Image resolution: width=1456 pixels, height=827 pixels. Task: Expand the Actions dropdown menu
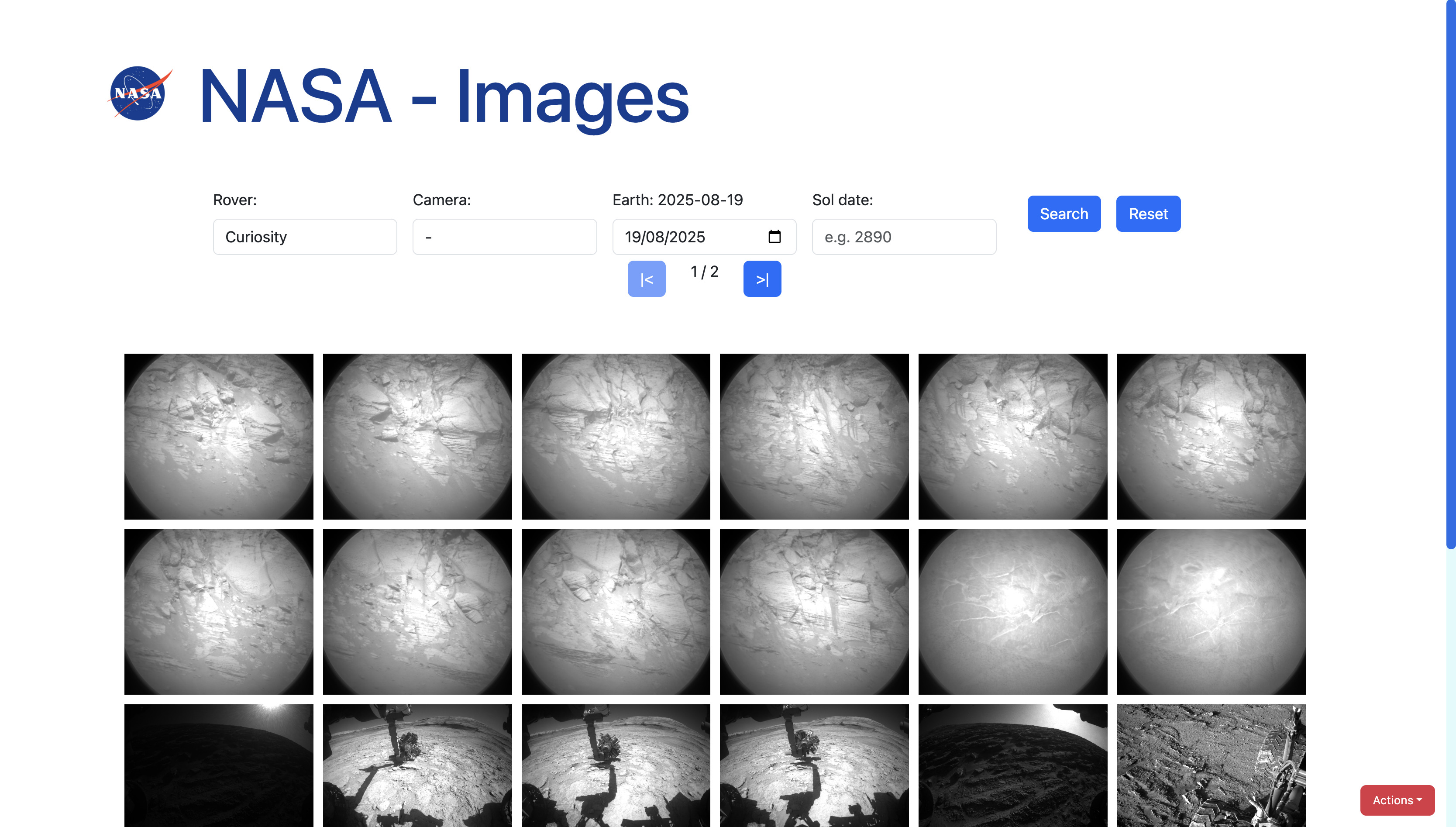[x=1397, y=800]
